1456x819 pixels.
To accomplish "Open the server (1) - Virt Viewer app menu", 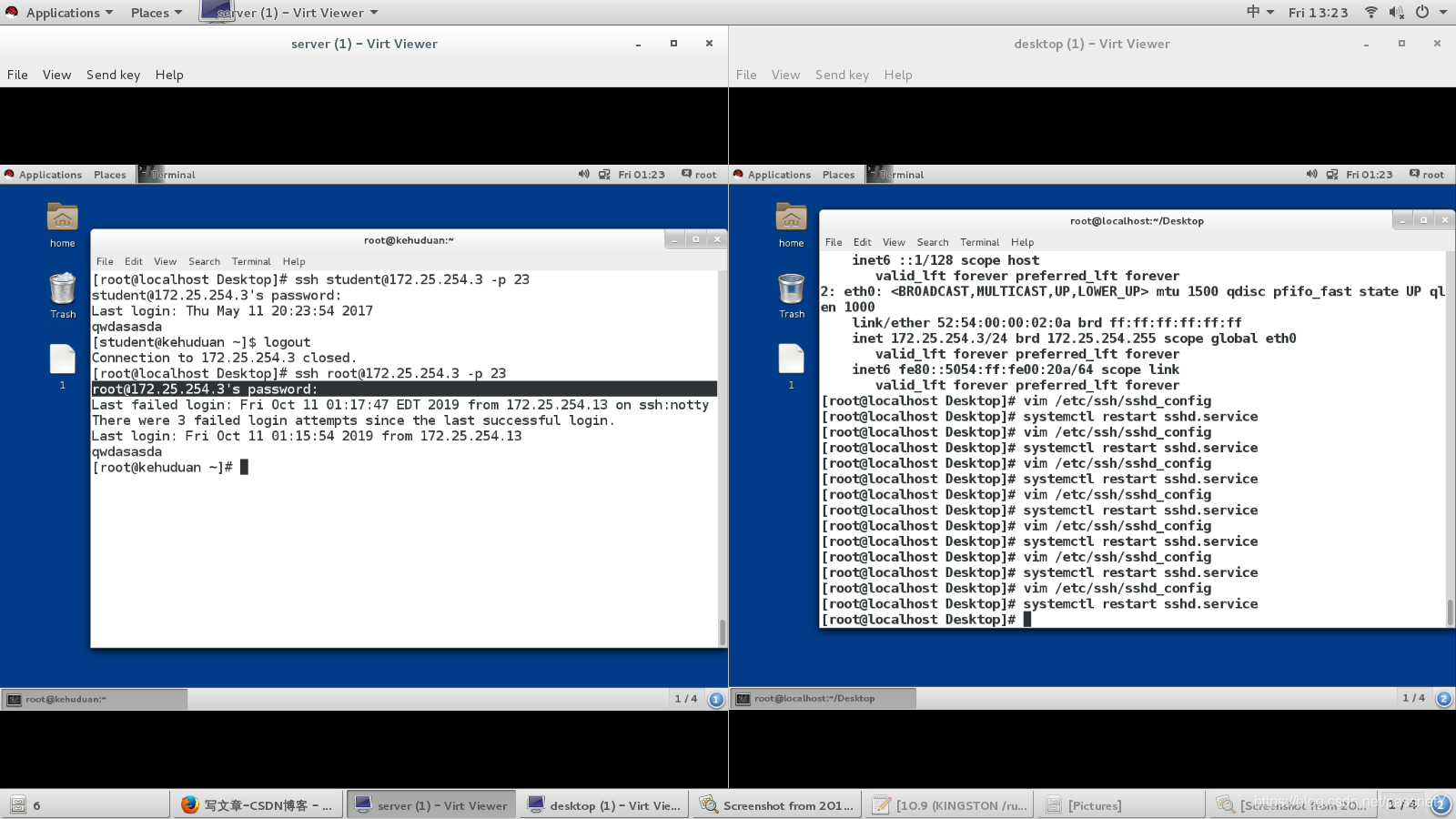I will (x=289, y=13).
